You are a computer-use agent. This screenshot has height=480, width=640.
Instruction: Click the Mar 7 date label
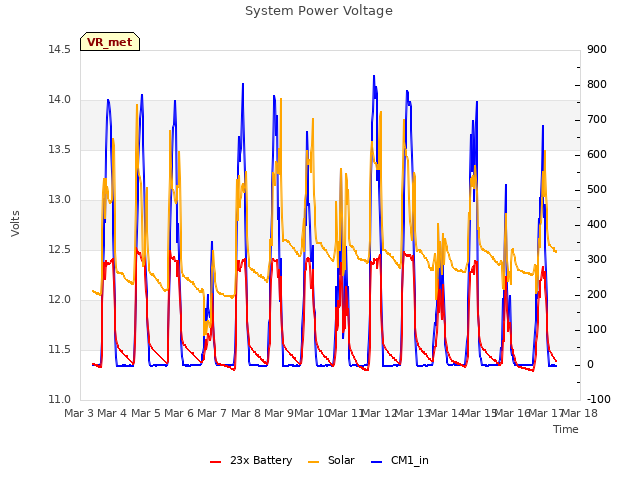(212, 413)
